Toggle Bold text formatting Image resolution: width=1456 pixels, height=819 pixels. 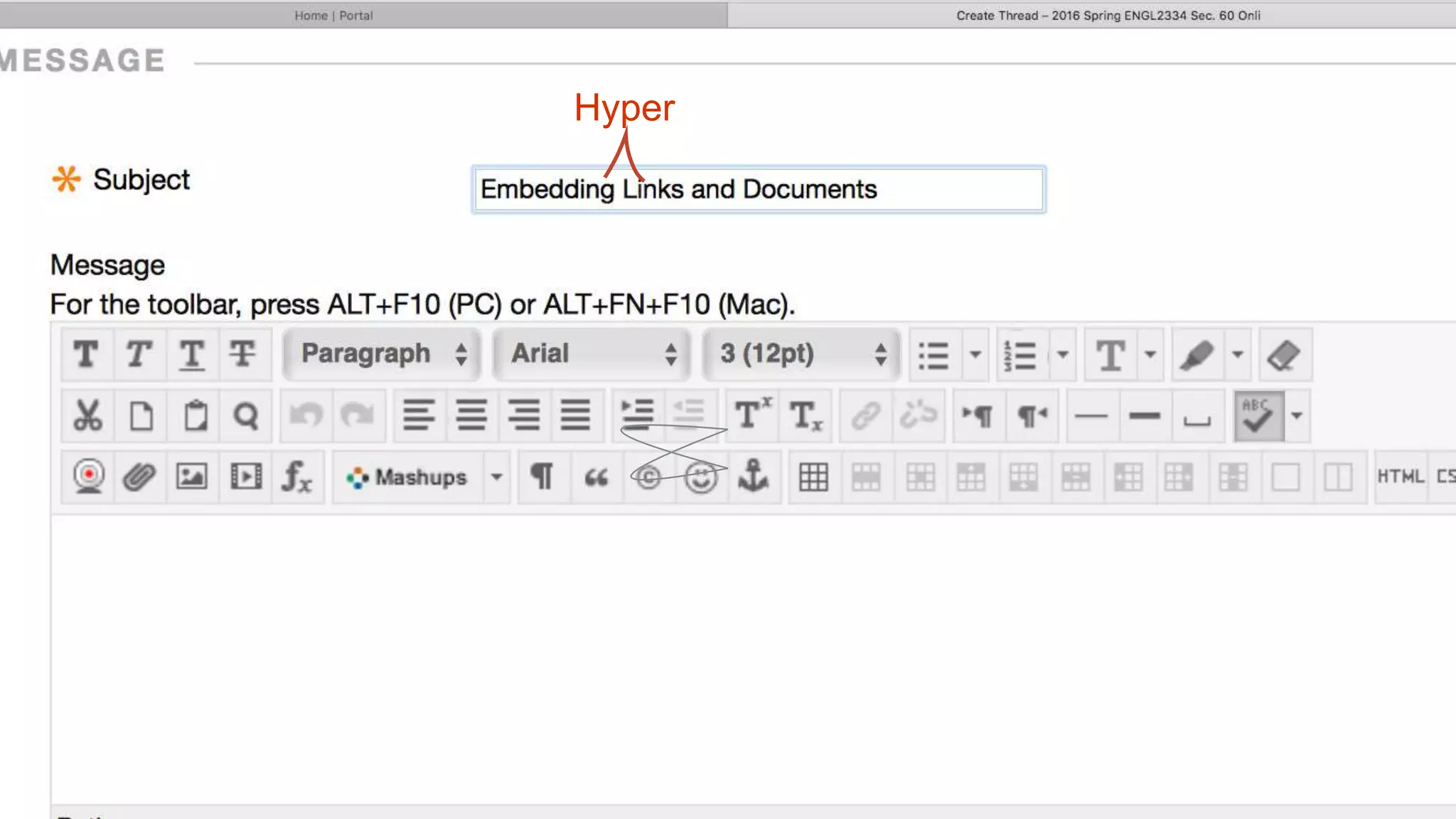point(86,354)
